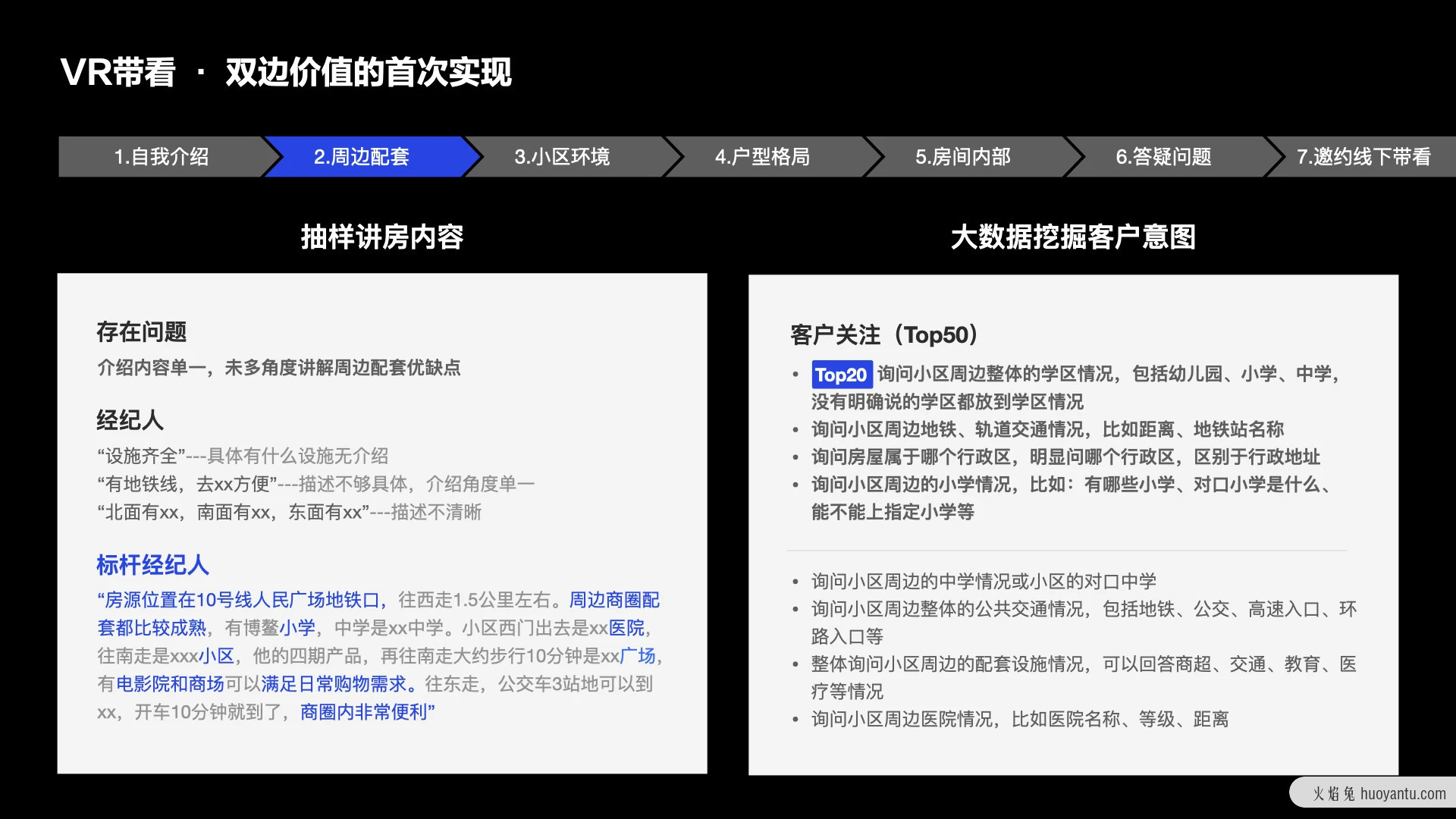Click the blue 标杆经纪人 heading

152,565
